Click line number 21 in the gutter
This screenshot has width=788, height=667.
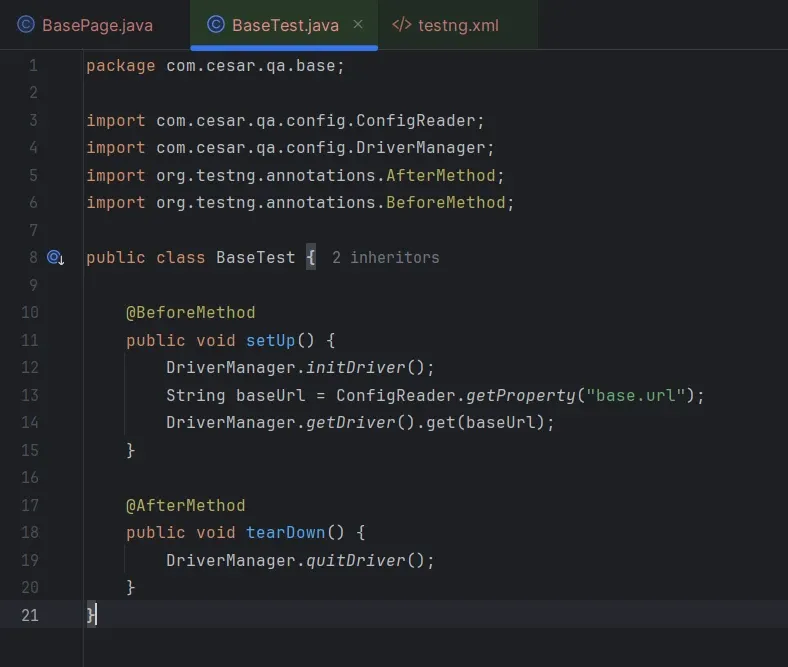30,615
